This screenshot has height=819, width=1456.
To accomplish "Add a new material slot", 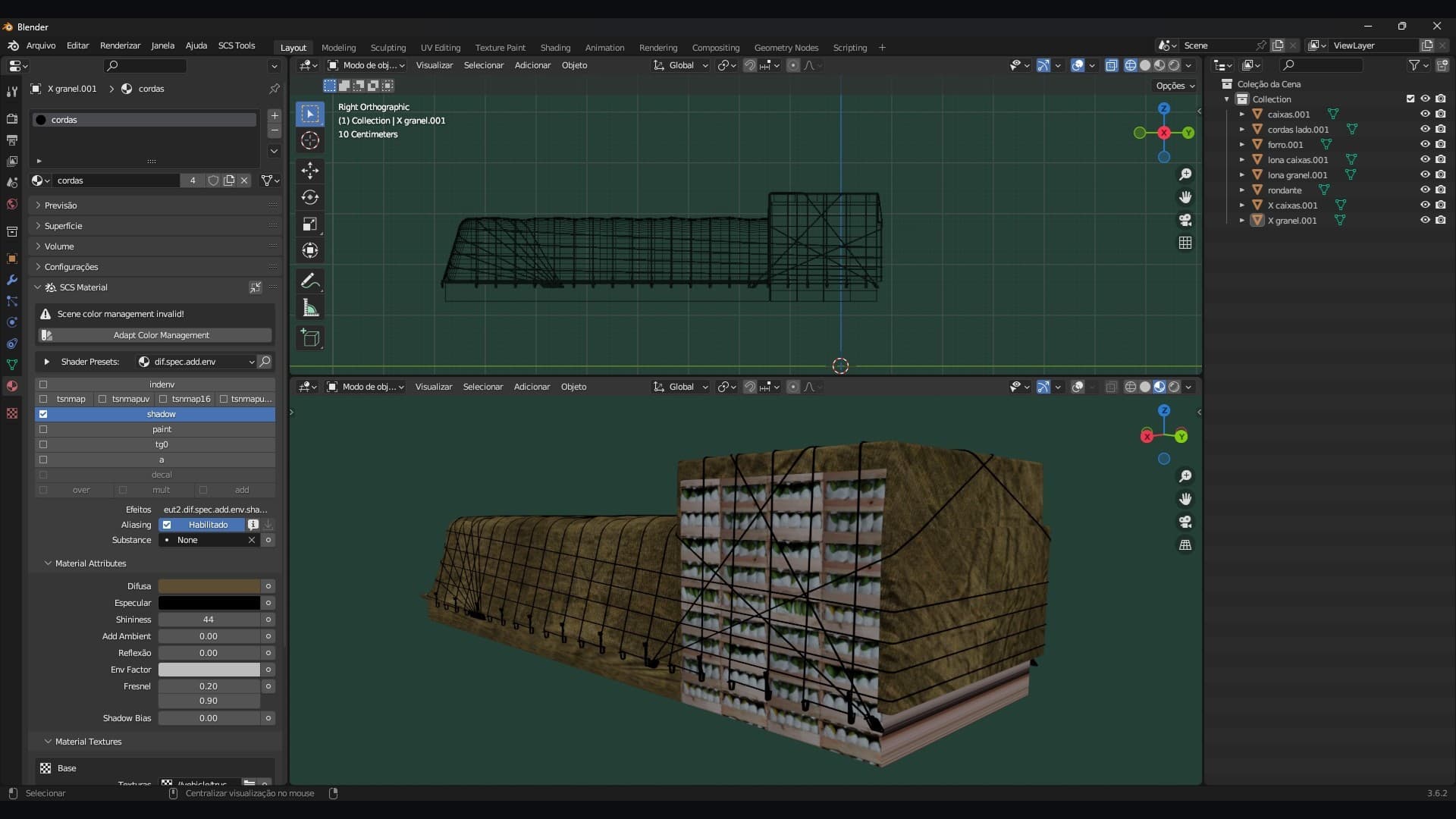I will (275, 116).
